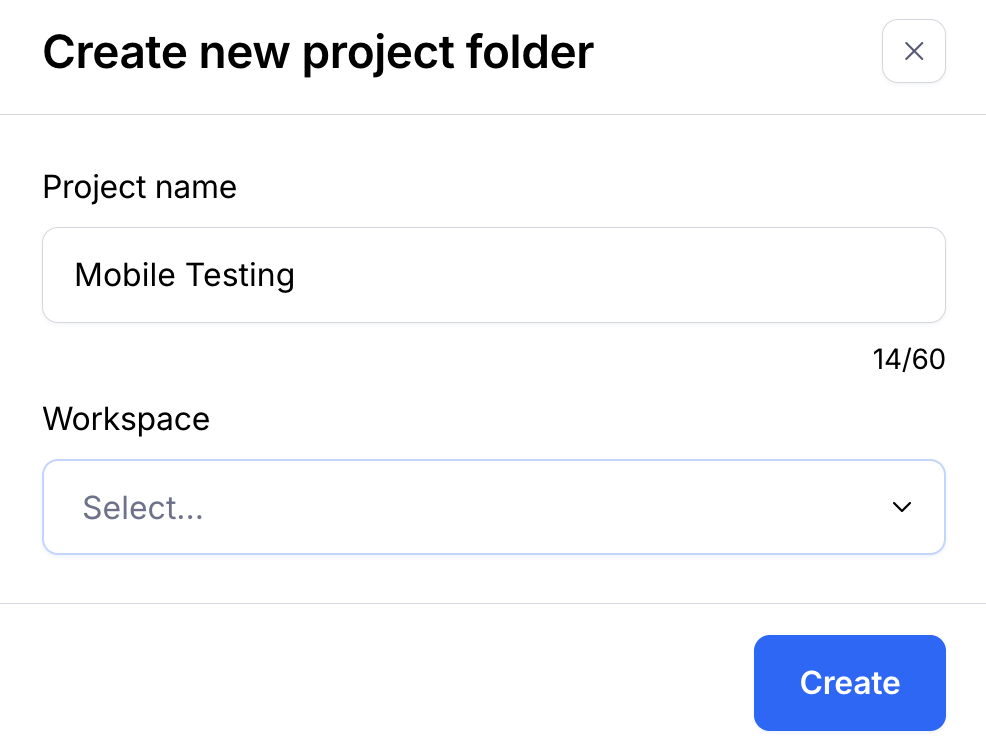Submit the new project folder with Create
Viewport: 986px width, 754px height.
coord(849,683)
